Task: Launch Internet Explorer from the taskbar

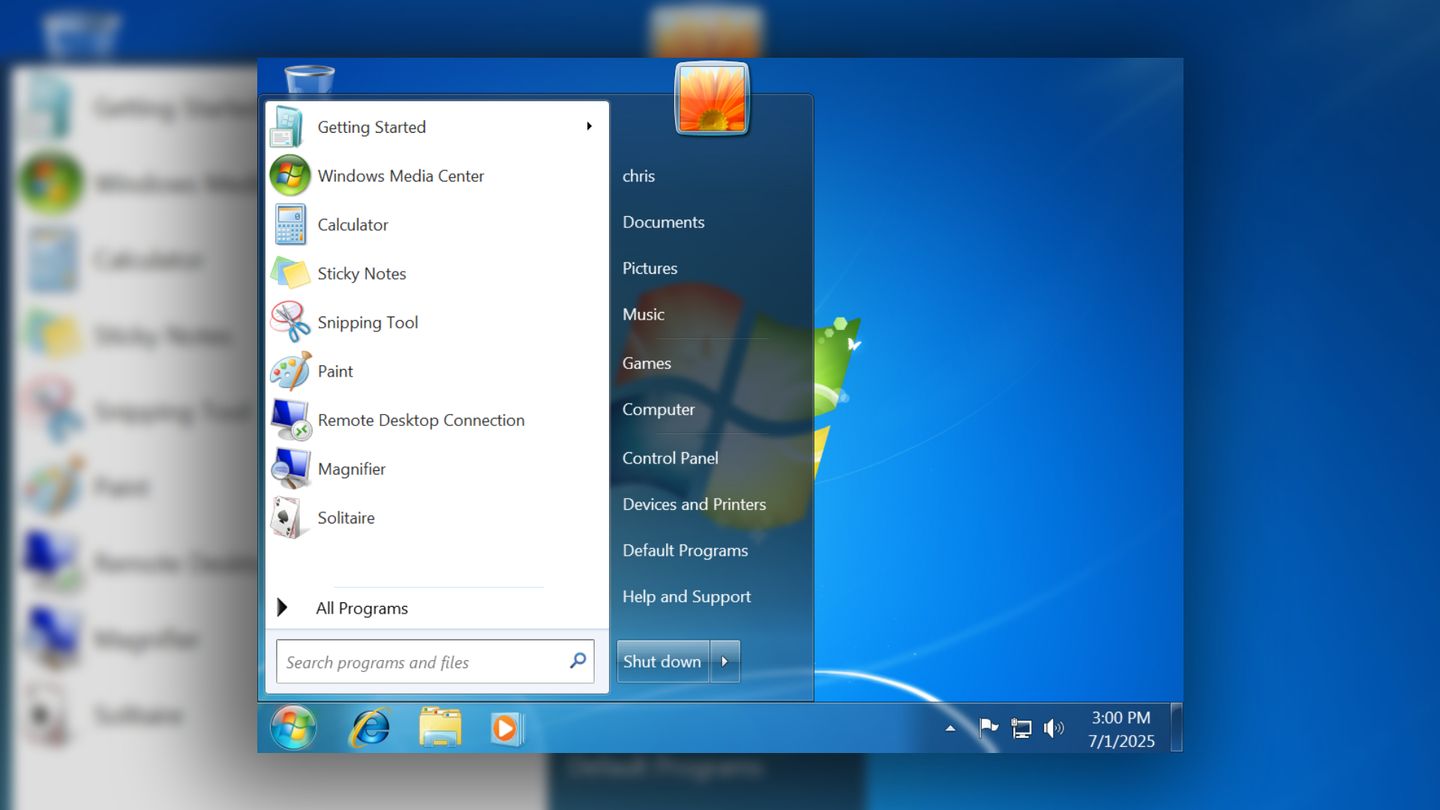Action: 369,728
